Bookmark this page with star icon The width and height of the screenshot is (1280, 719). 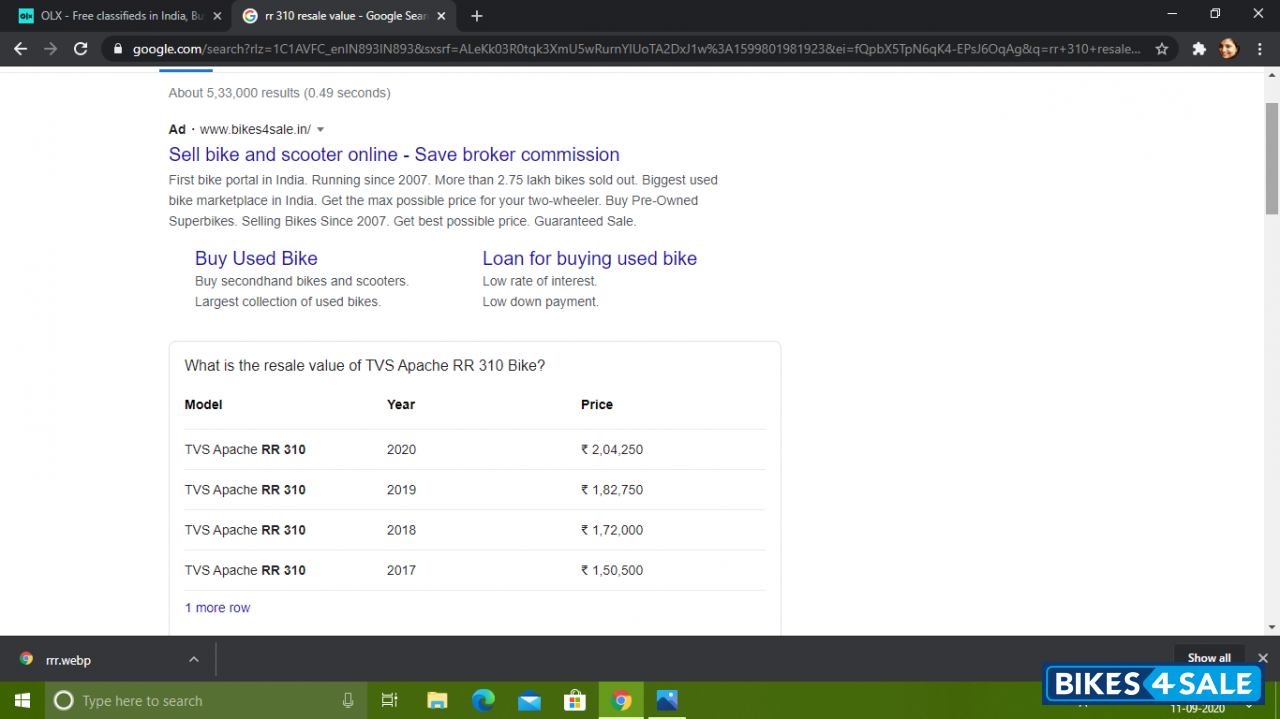click(1161, 48)
